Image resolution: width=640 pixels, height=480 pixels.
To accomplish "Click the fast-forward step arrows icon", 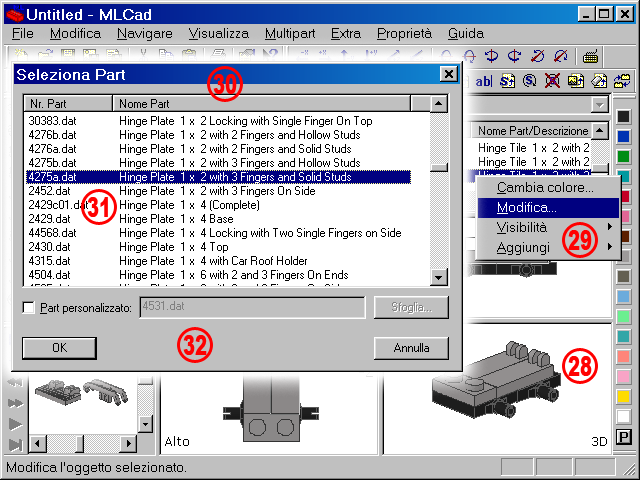I will click(x=16, y=404).
